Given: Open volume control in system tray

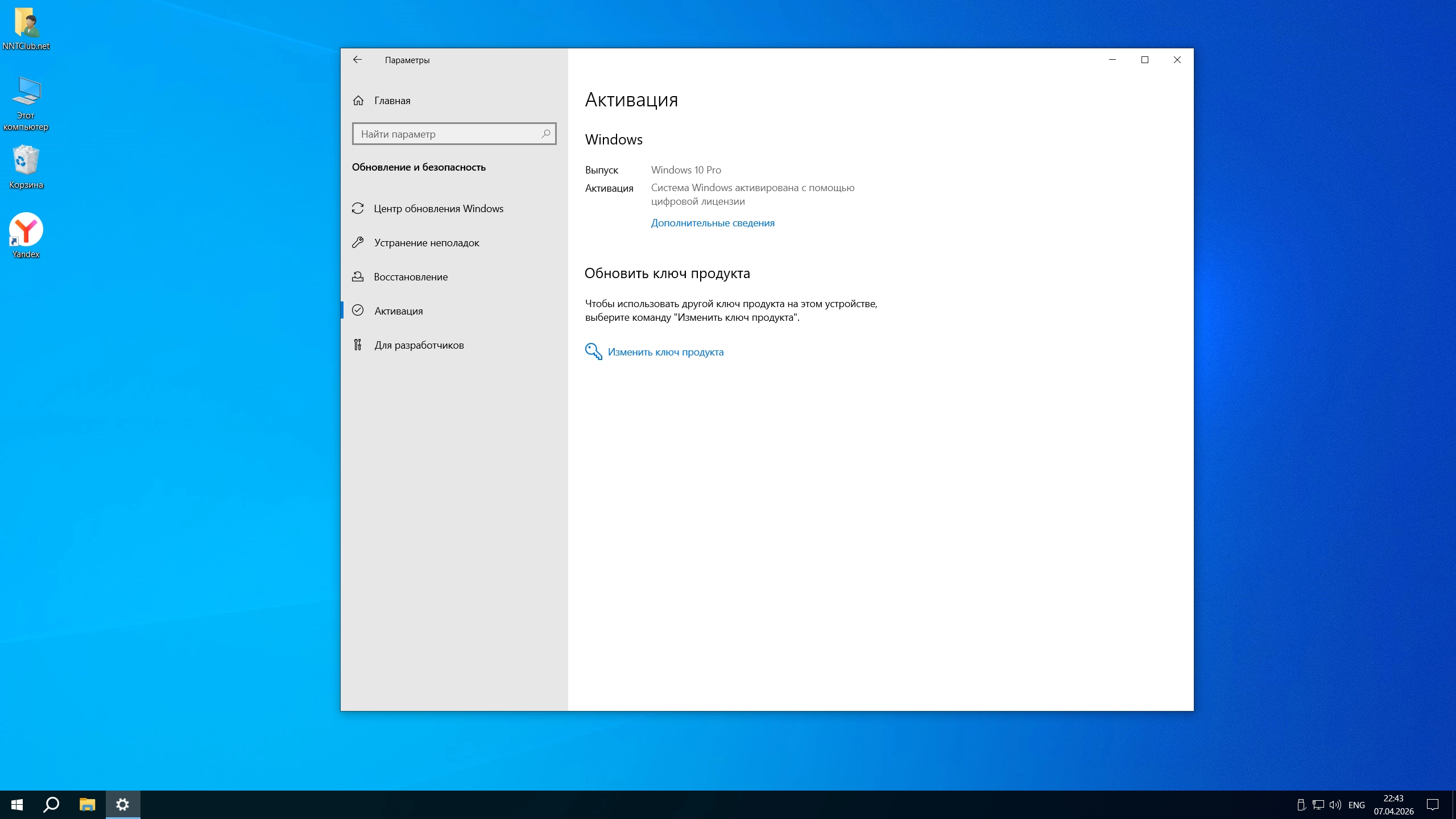Looking at the screenshot, I should click(x=1335, y=805).
